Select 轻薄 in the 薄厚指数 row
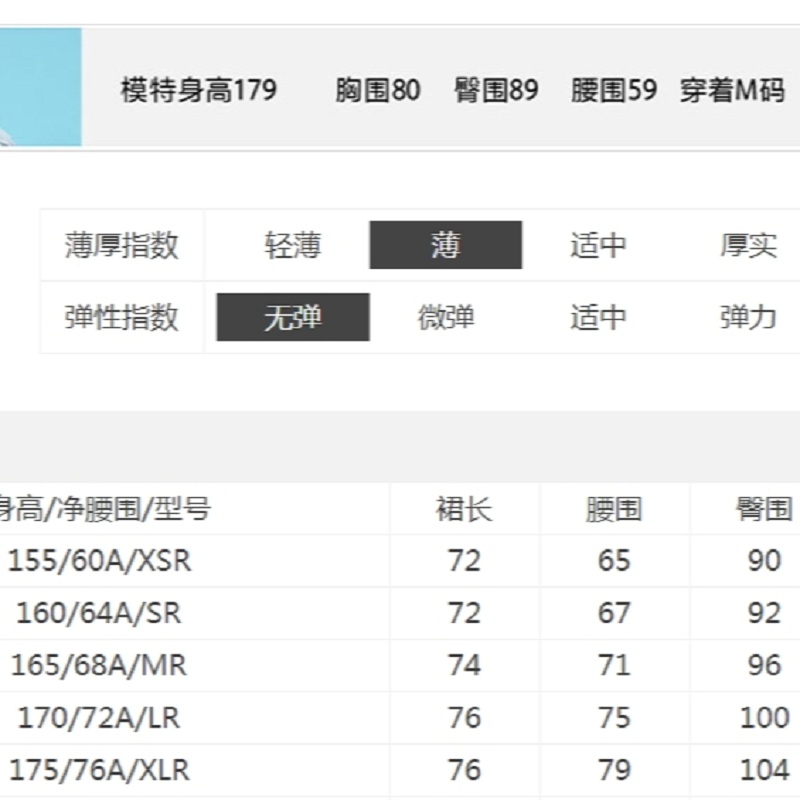This screenshot has height=800, width=800. [293, 245]
